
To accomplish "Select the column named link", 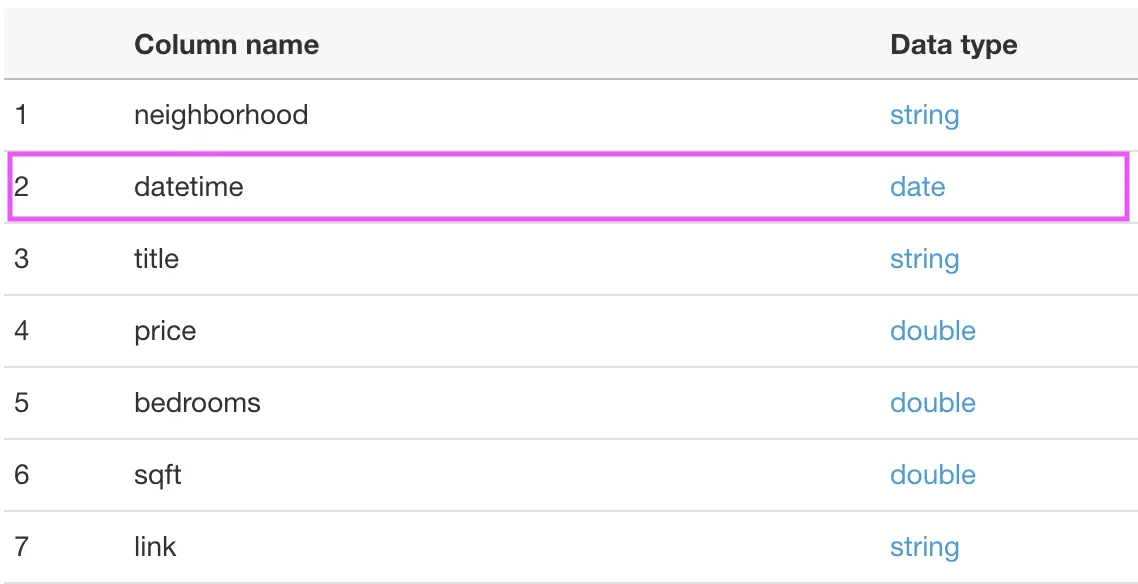I will click(155, 546).
